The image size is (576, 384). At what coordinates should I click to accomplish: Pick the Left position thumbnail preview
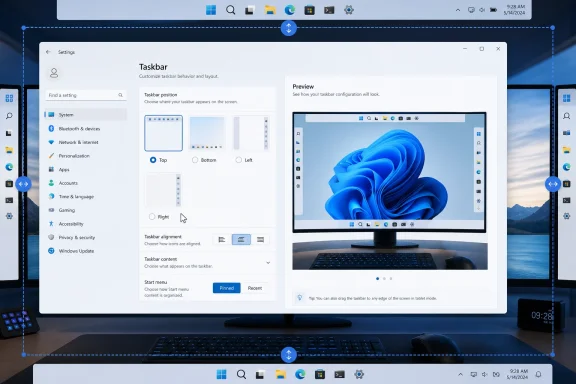coord(251,133)
